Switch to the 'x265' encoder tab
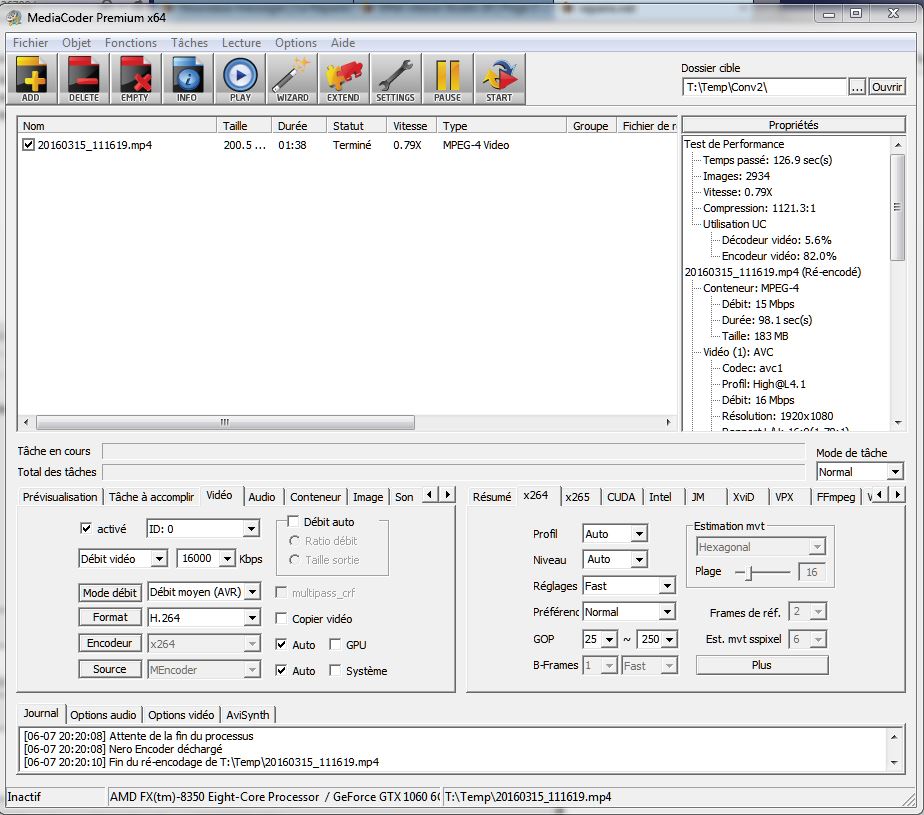 coord(578,497)
